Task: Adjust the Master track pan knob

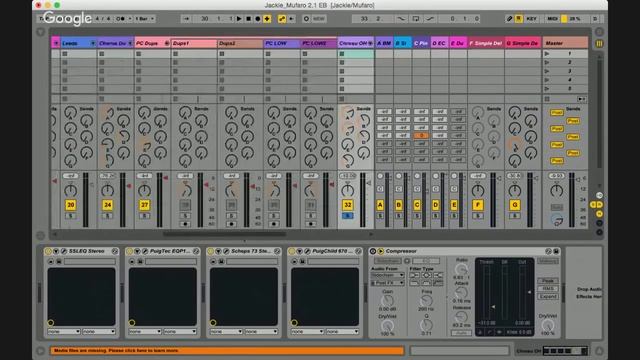Action: [556, 190]
